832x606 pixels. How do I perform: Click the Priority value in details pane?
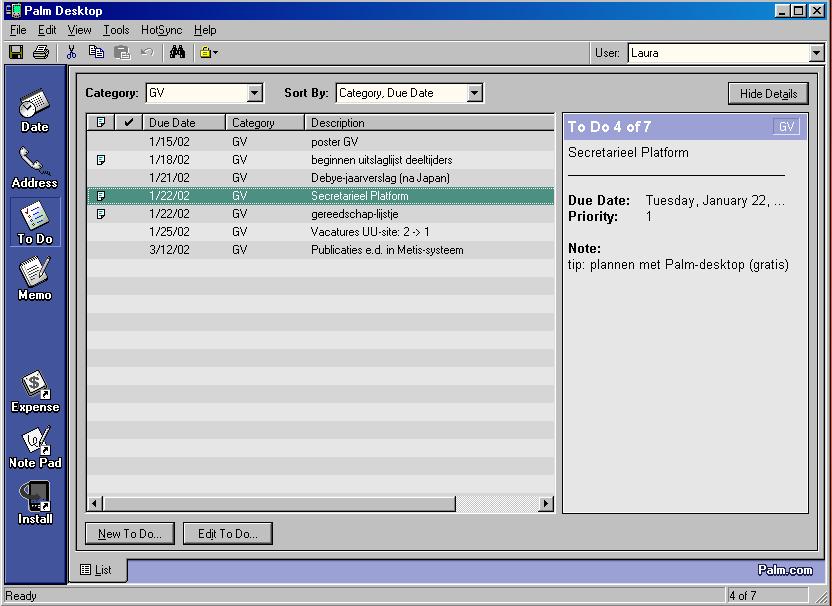tap(648, 217)
